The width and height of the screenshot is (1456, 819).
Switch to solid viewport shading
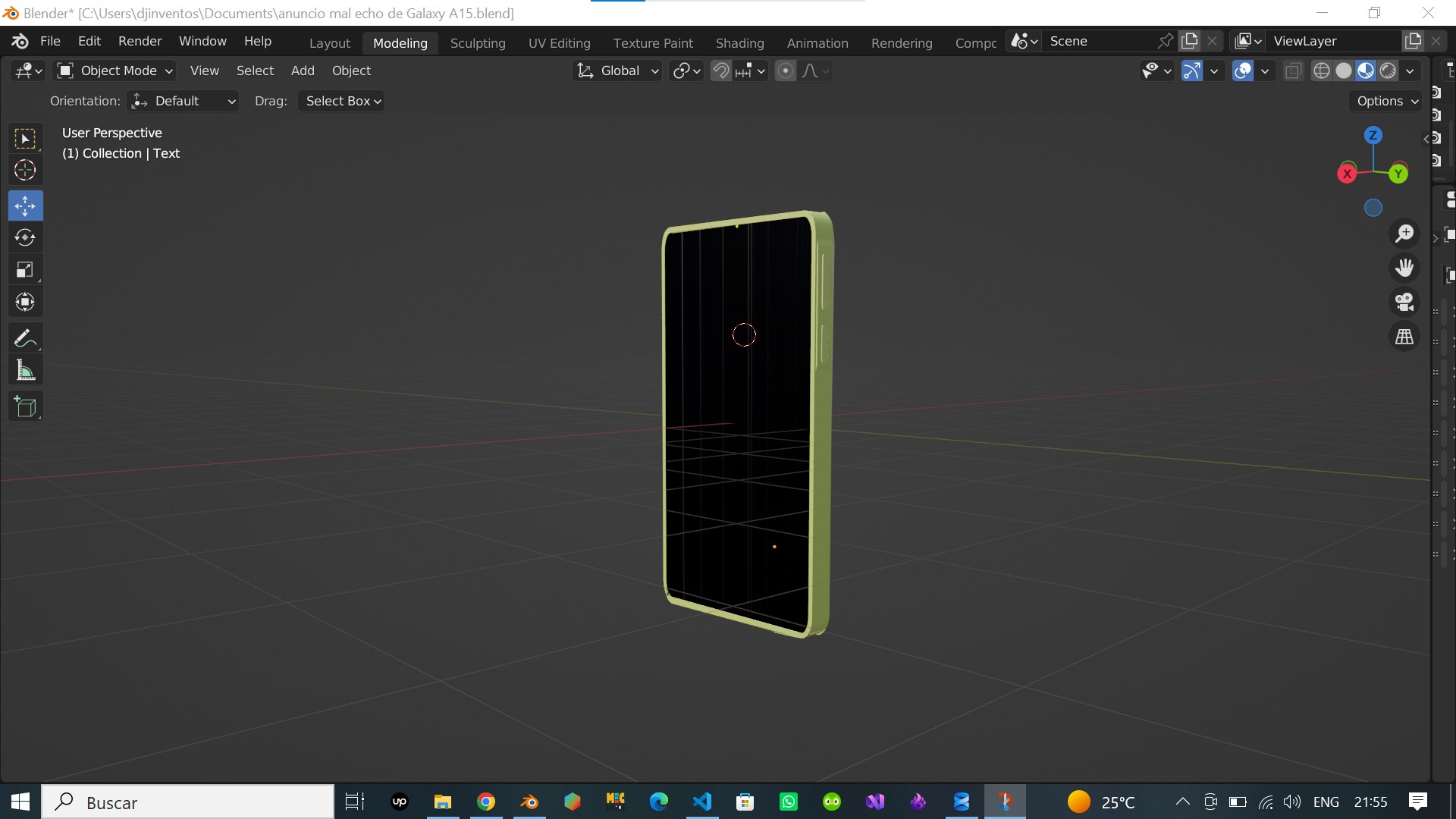point(1344,71)
